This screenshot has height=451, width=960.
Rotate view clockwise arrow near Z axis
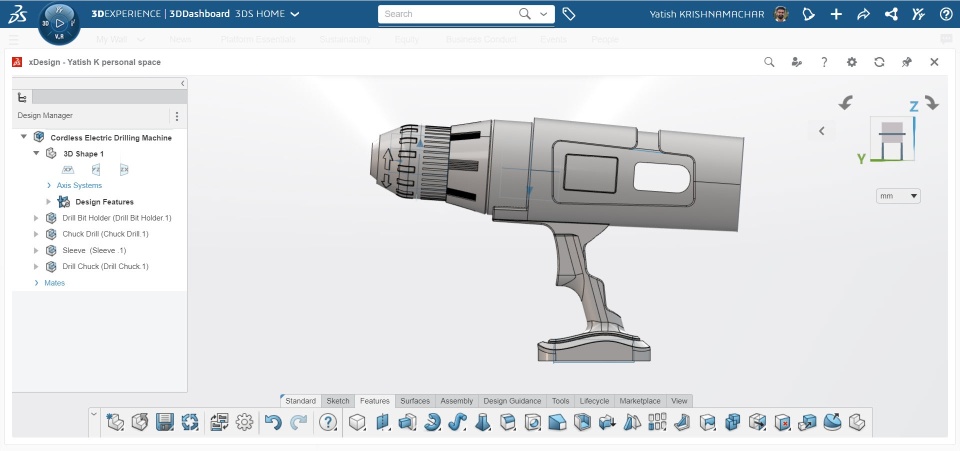pos(932,103)
